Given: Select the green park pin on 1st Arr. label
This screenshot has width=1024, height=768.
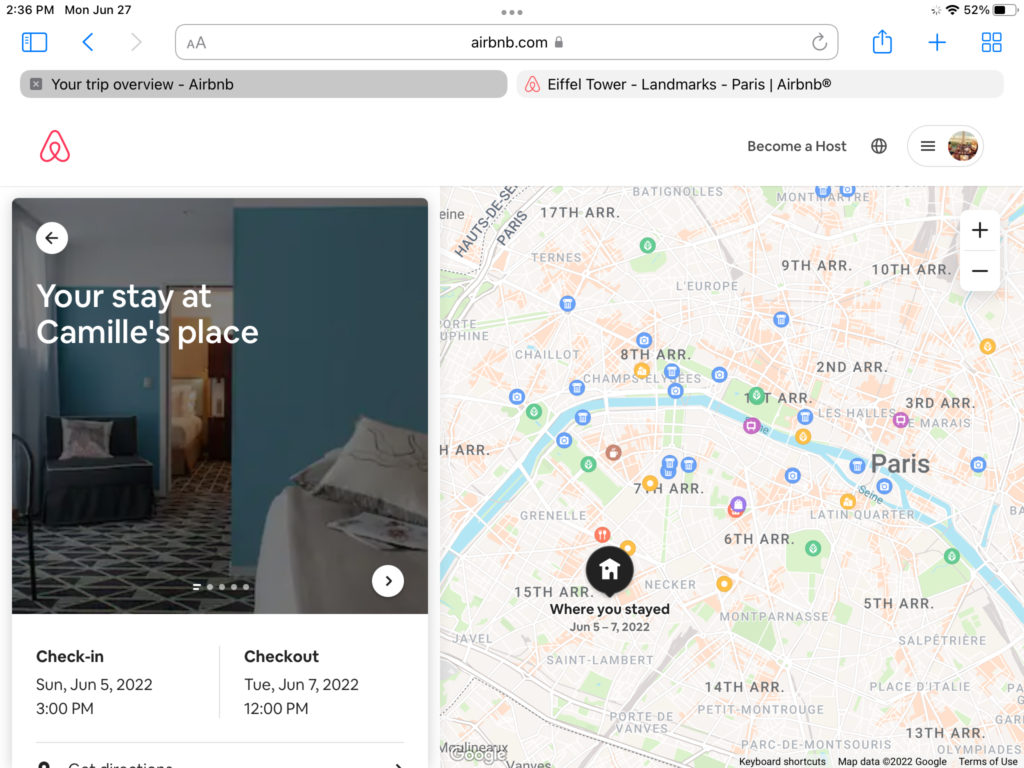Looking at the screenshot, I should [x=756, y=395].
